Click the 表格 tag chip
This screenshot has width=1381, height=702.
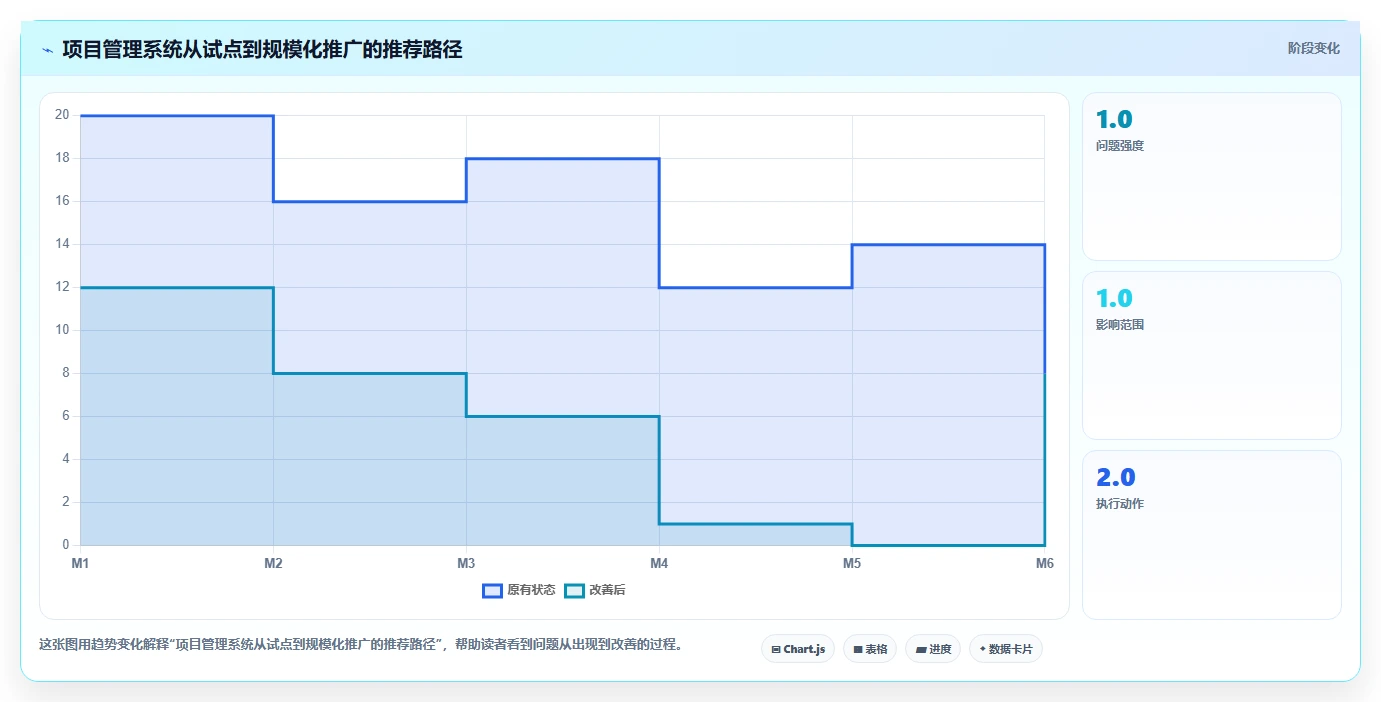870,649
